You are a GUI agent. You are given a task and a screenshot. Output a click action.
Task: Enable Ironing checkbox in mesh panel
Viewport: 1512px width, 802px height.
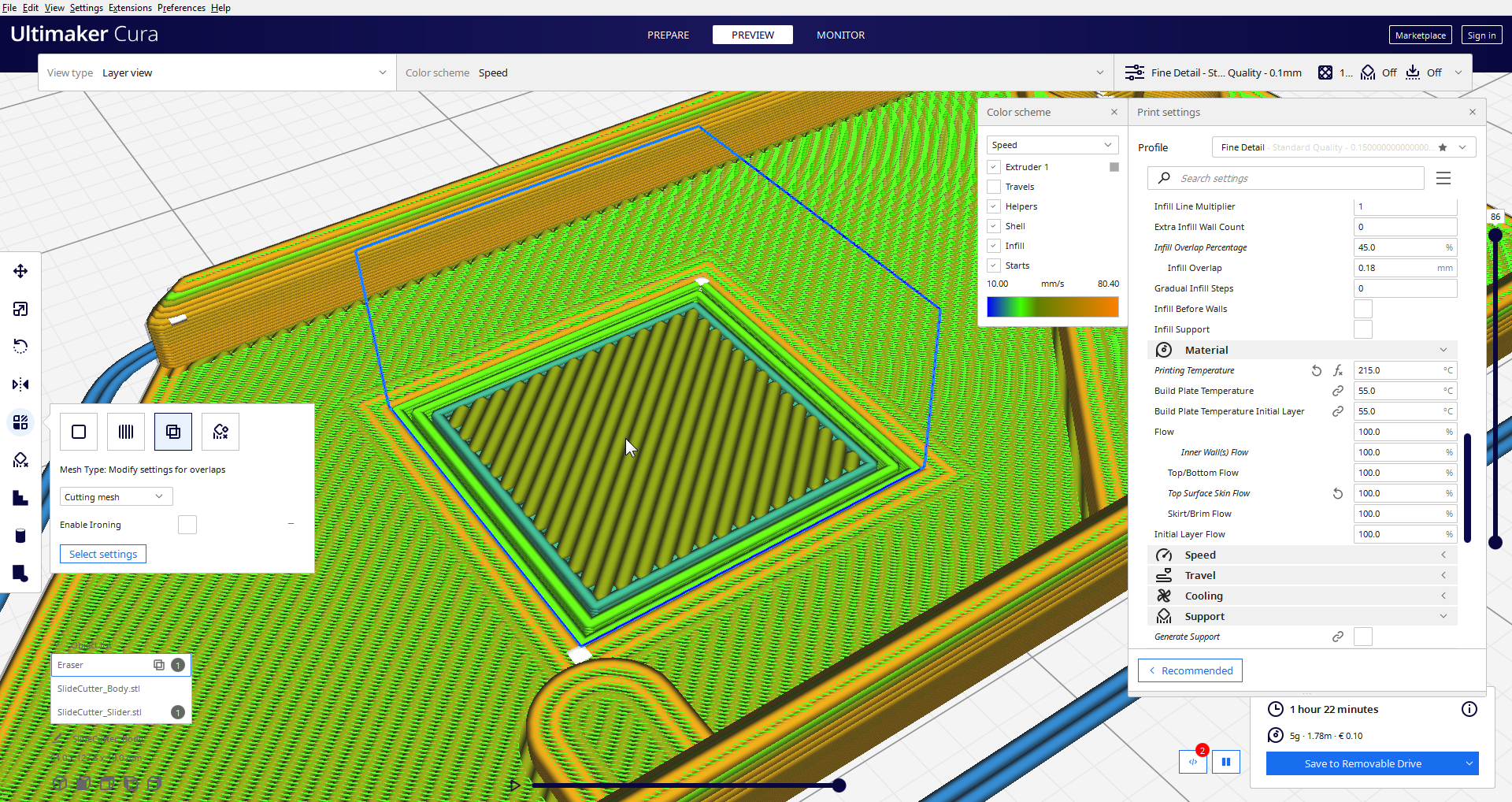tap(187, 525)
